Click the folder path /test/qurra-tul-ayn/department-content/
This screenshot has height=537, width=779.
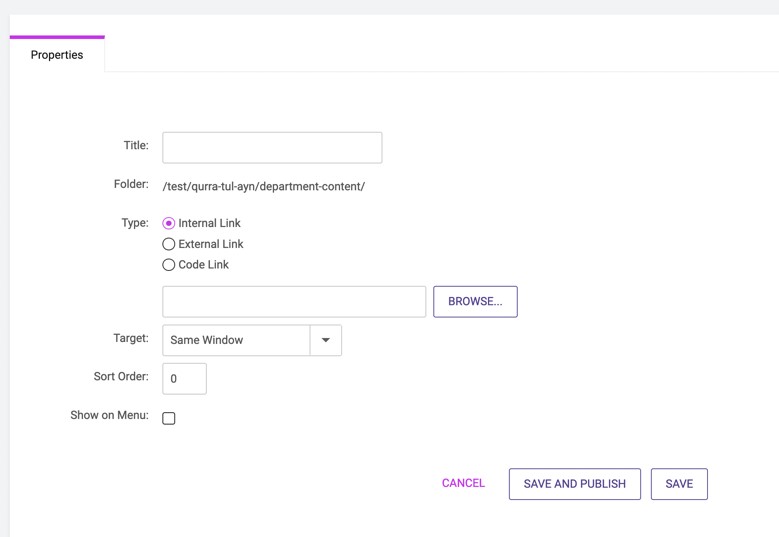point(264,187)
